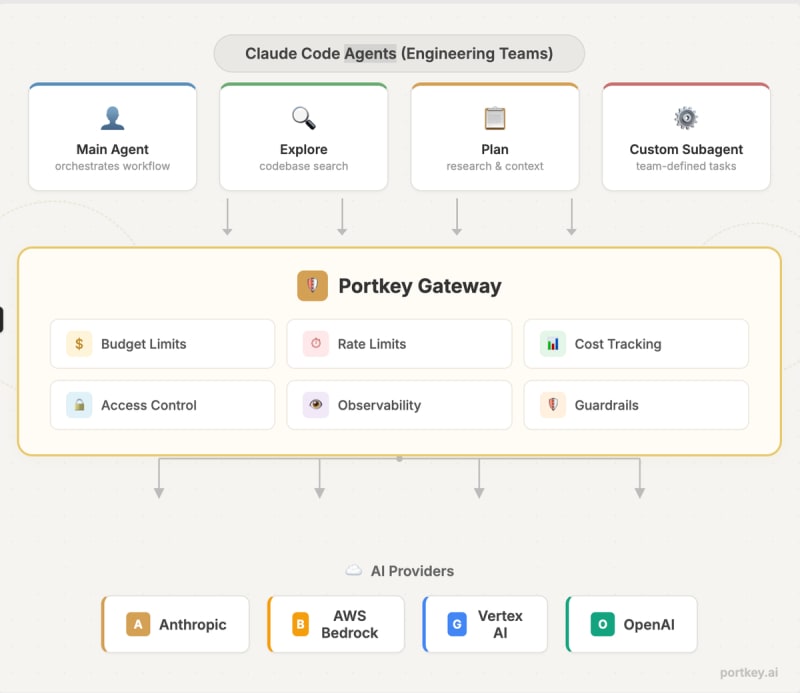Click the Cost Tracking bar chart icon
Screen dimensions: 800x693
[x=553, y=344]
